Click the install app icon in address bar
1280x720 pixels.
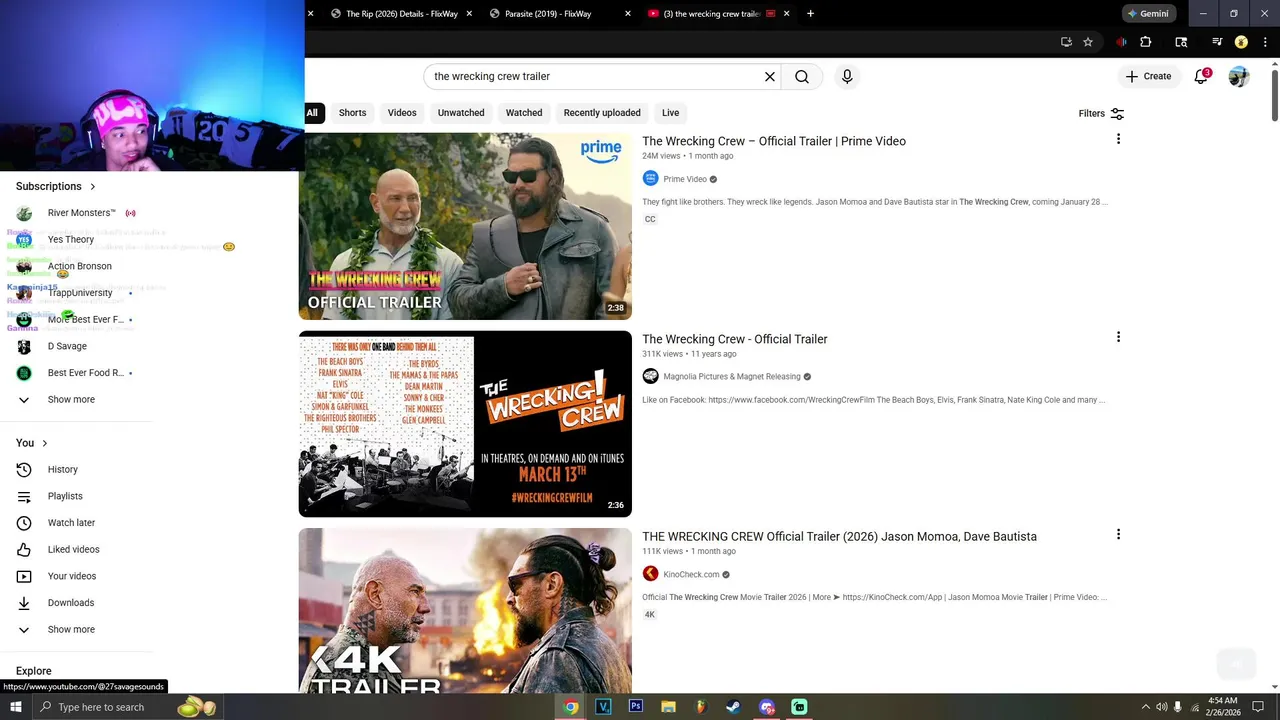tap(1066, 42)
